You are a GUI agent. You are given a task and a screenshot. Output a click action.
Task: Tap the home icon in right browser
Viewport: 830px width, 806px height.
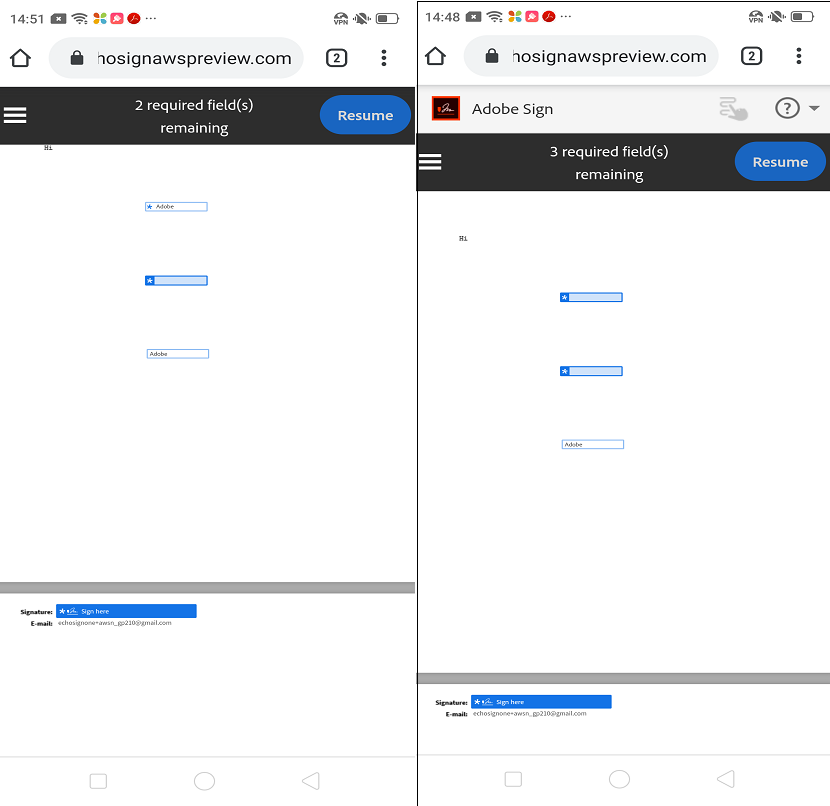(435, 56)
